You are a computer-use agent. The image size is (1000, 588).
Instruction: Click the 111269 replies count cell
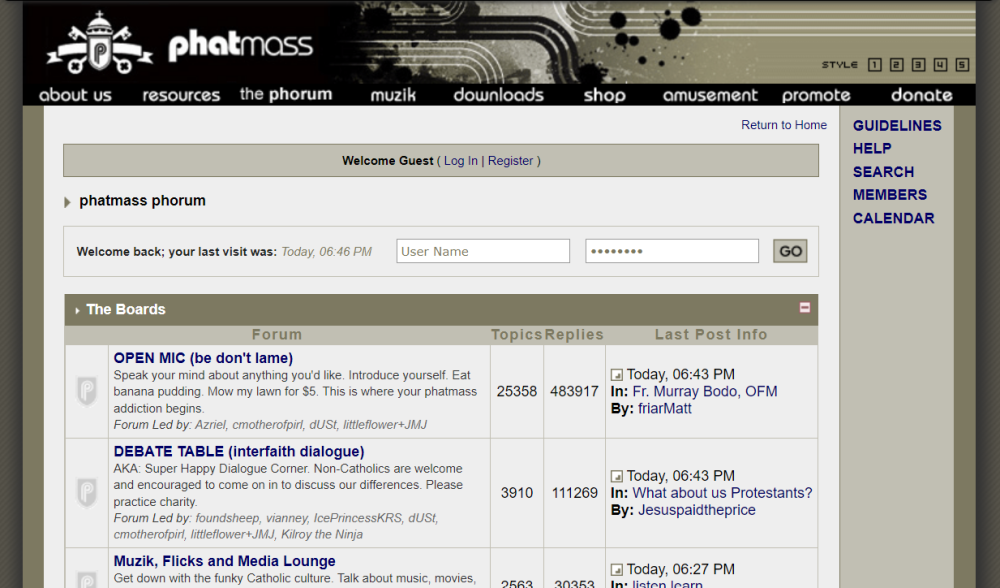coord(574,493)
